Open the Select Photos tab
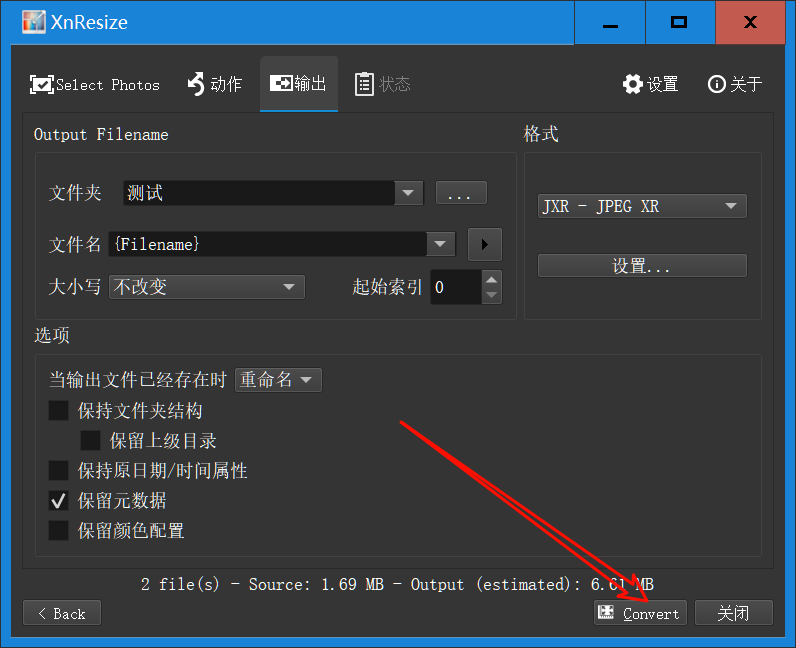 point(95,84)
